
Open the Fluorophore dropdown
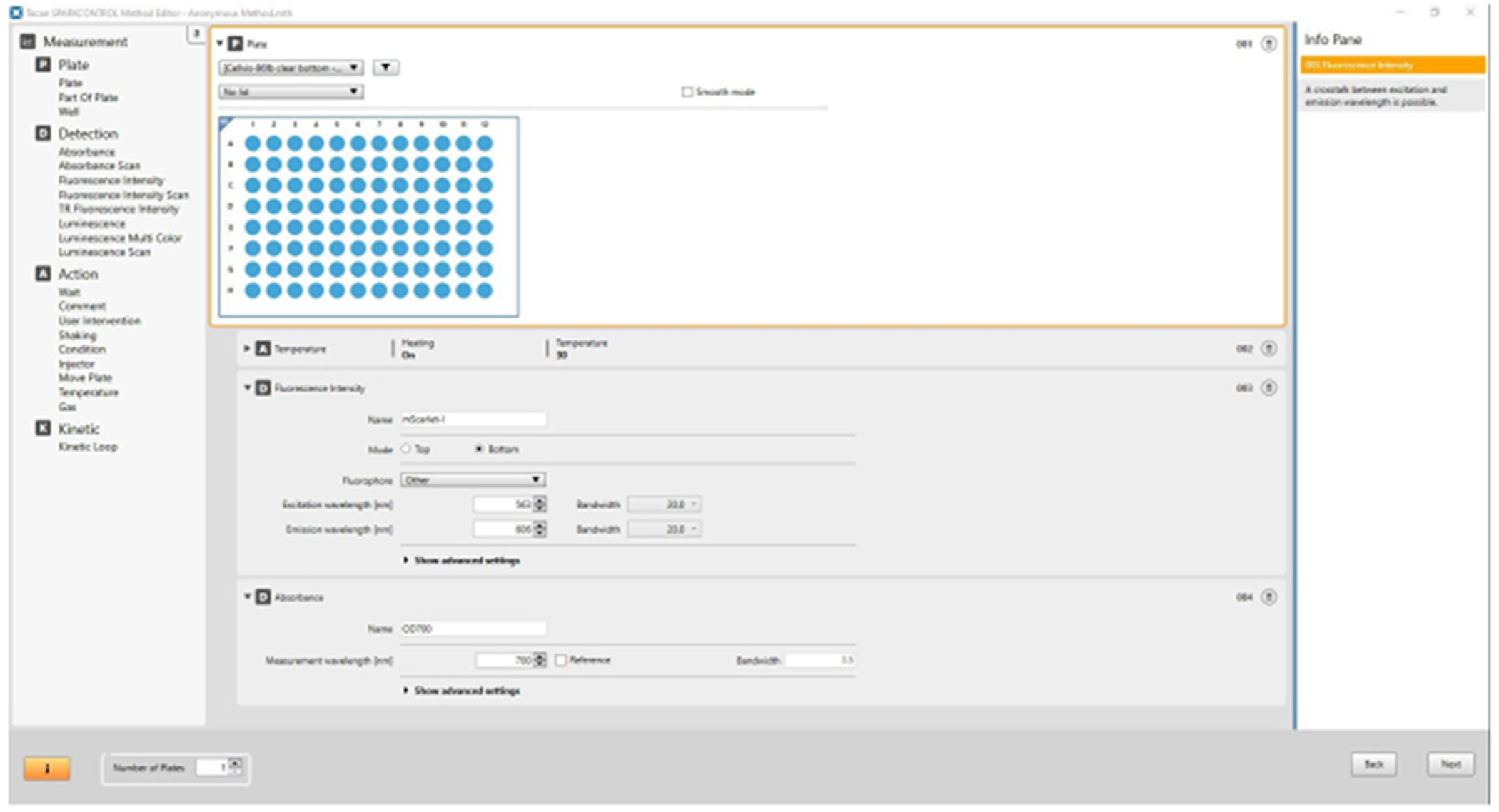click(x=473, y=480)
